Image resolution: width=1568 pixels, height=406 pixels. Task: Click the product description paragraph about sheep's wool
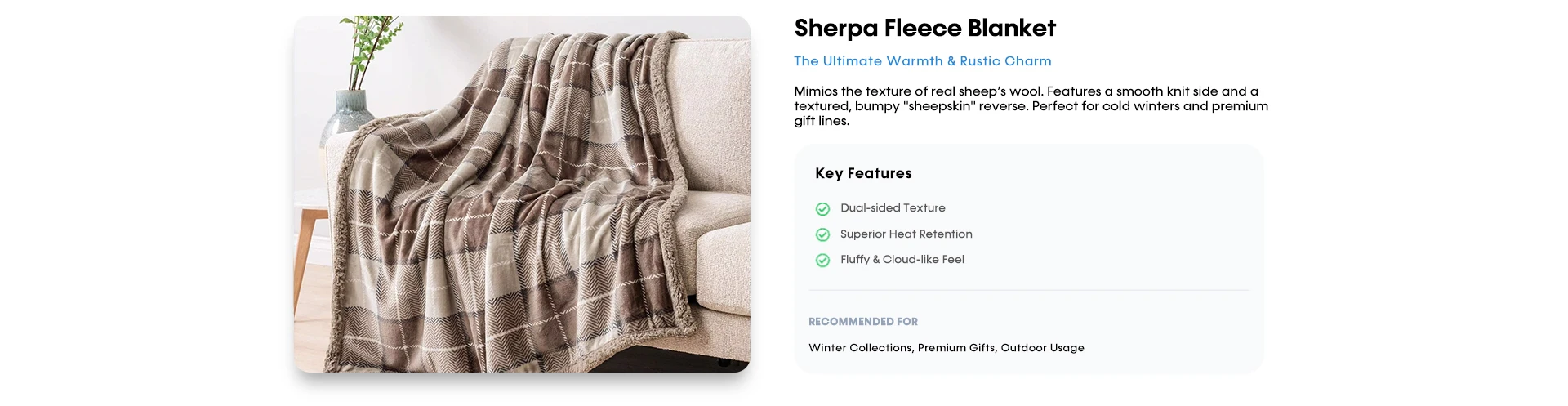pyautogui.click(x=1031, y=106)
